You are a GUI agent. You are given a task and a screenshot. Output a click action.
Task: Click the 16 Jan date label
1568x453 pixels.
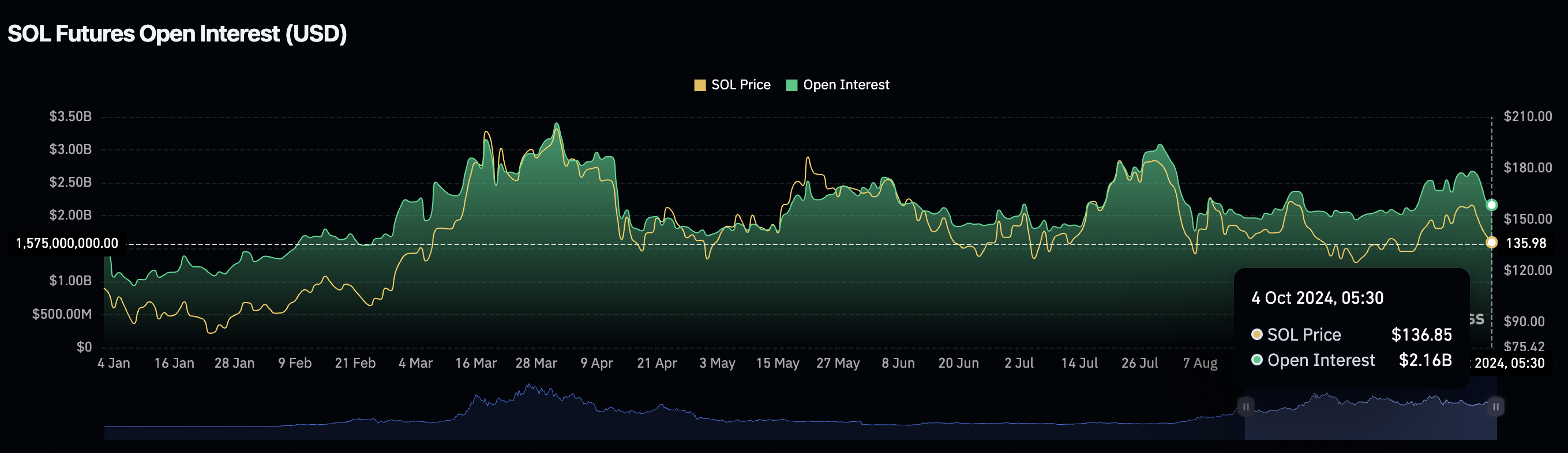coord(174,363)
